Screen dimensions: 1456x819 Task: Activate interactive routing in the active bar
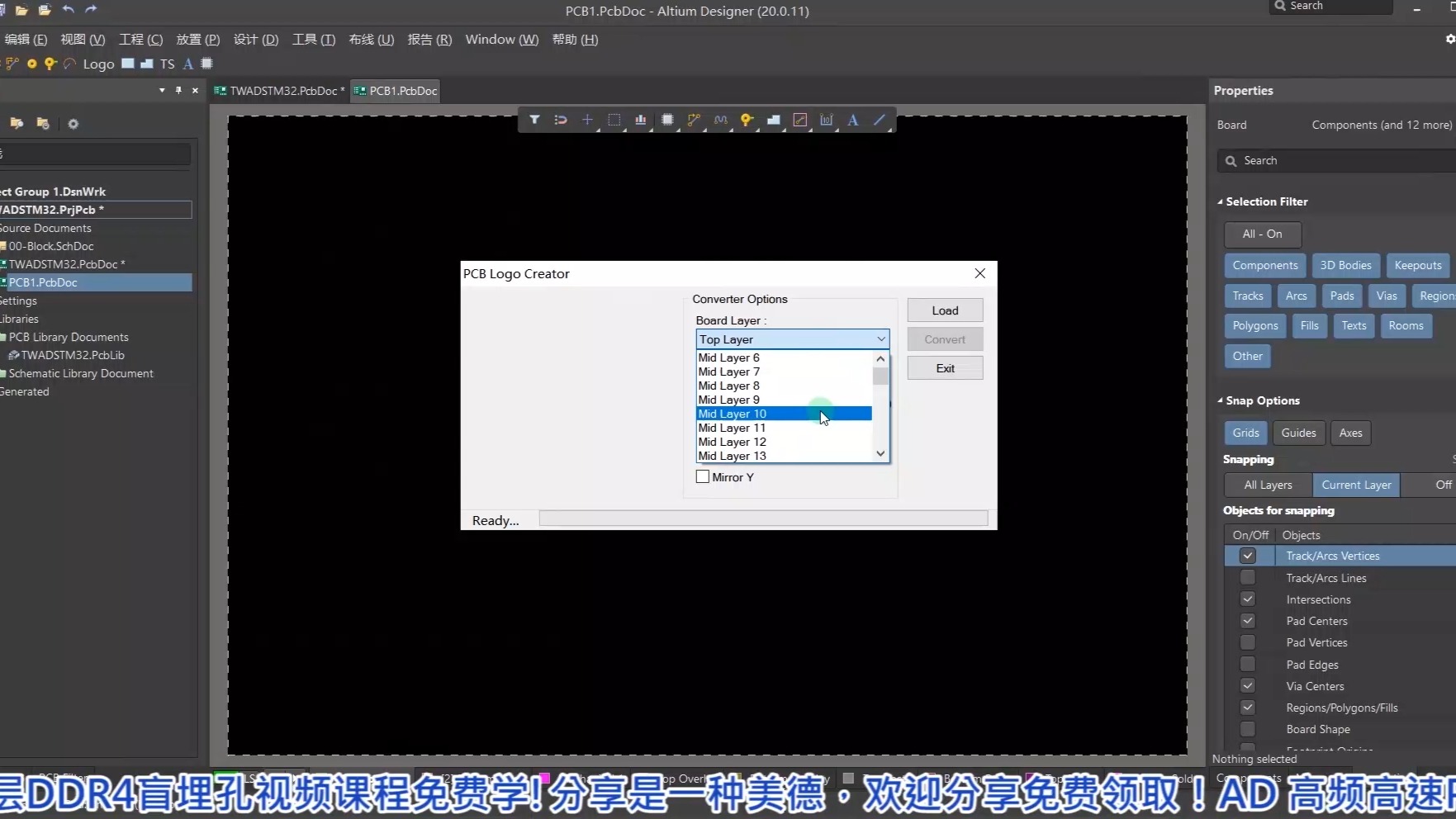(694, 120)
